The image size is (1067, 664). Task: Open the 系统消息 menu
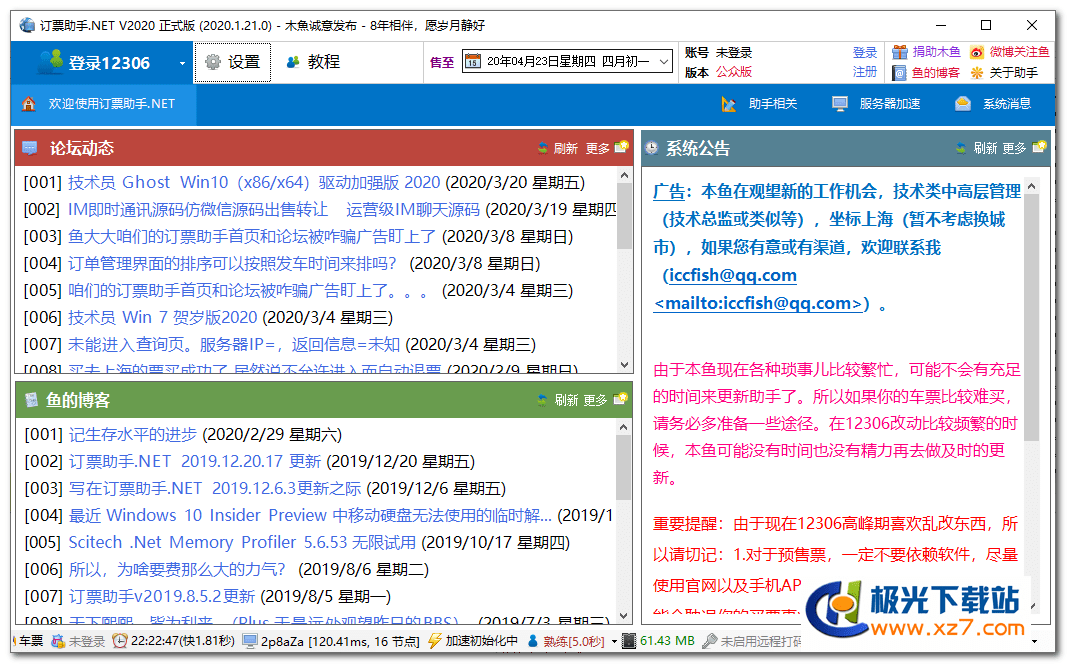994,104
